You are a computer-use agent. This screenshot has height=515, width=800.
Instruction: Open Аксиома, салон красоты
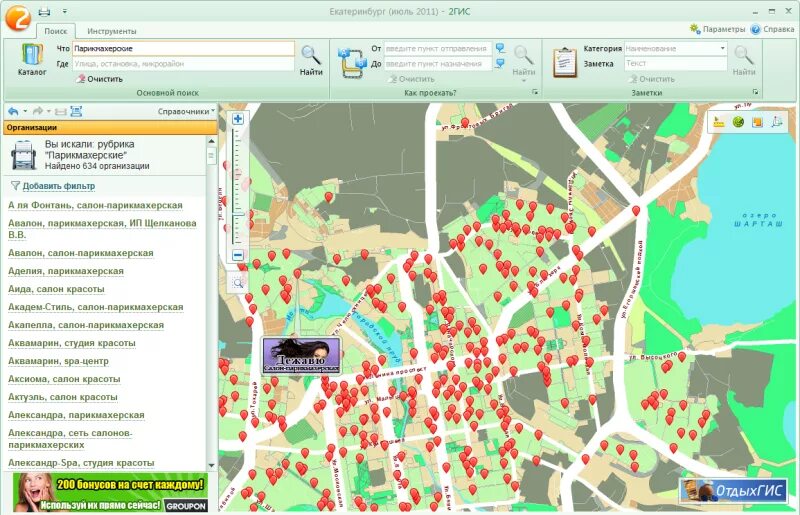pyautogui.click(x=64, y=379)
